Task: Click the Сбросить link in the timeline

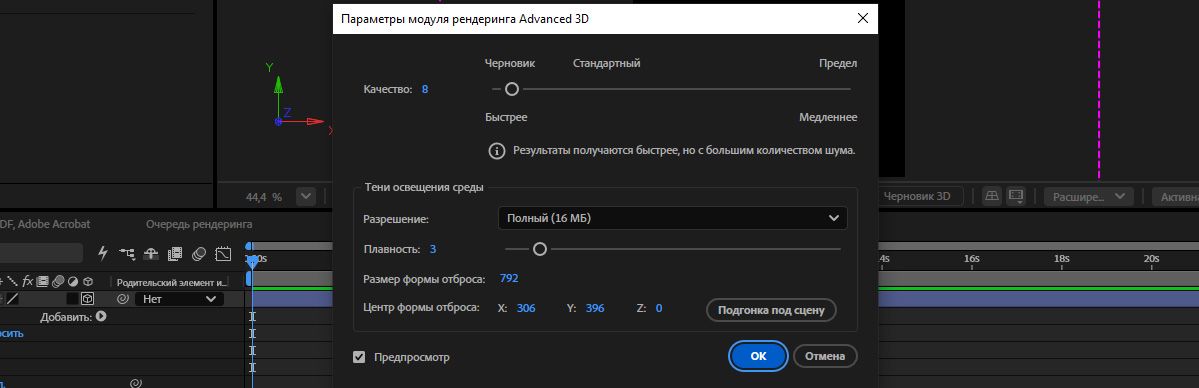Action: 10,333
